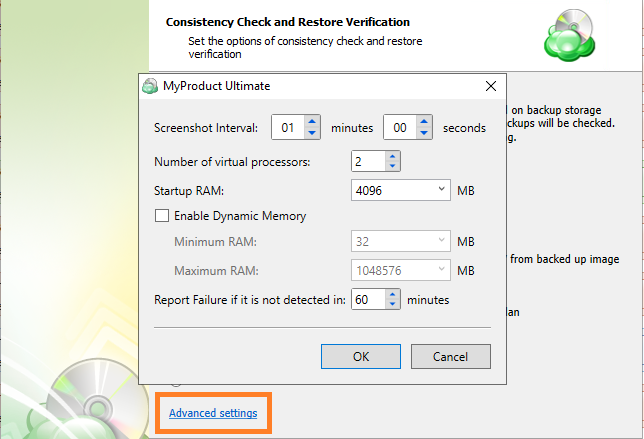Increase the report failure minutes value

[392, 294]
